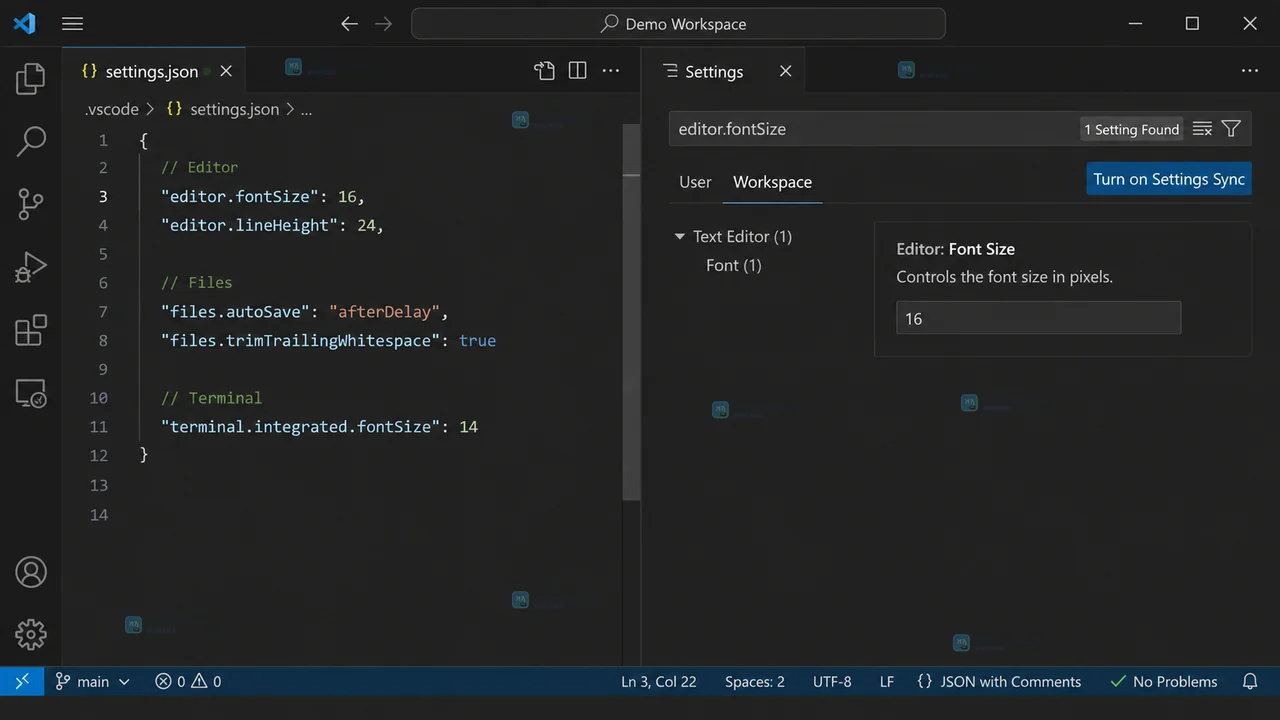Collapse the Text Editor (1) tree group

coord(681,237)
